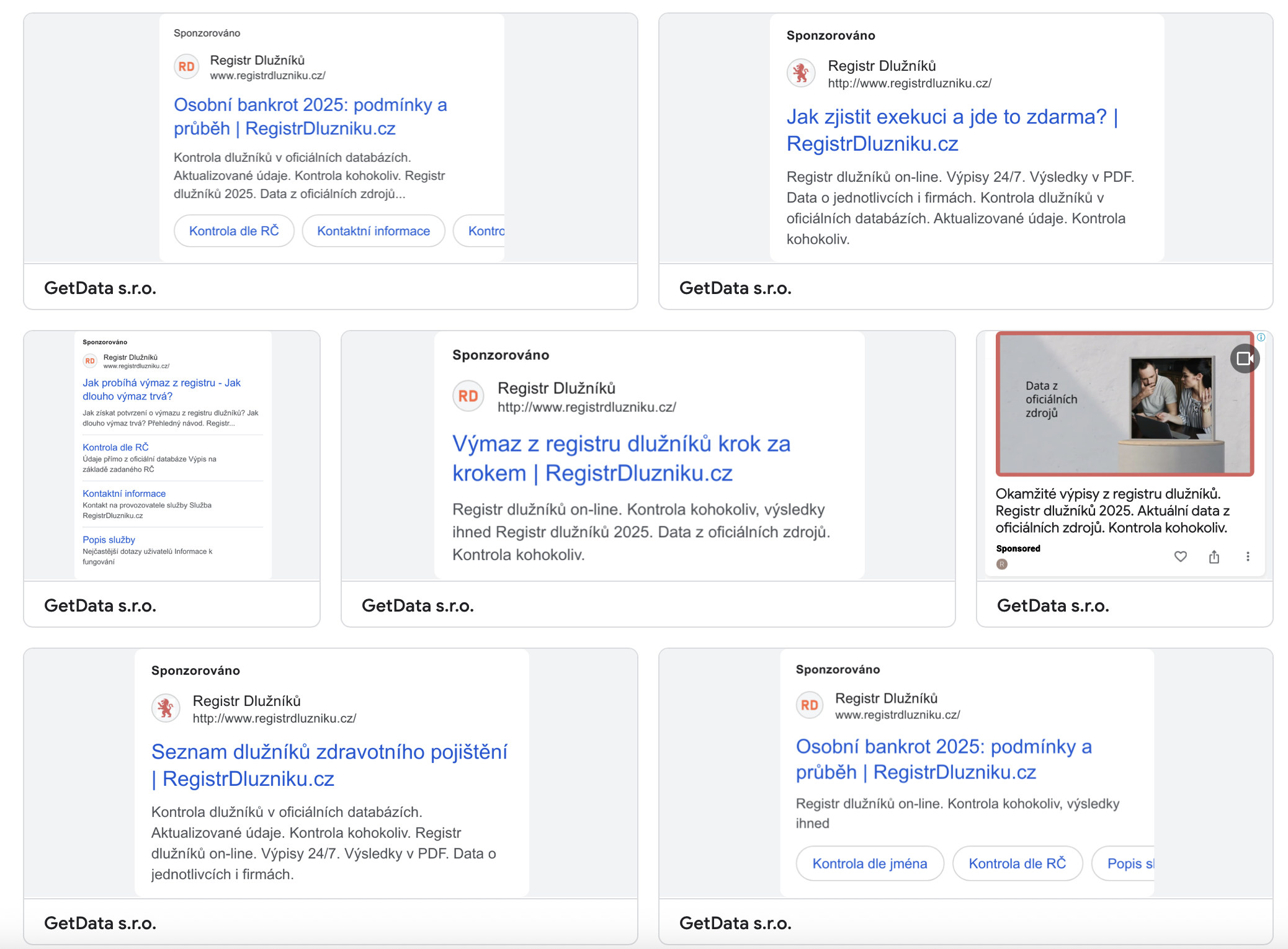Viewport: 1288px width, 949px height.
Task: Click 'Sponsored' label under the video ad
Action: (1018, 548)
